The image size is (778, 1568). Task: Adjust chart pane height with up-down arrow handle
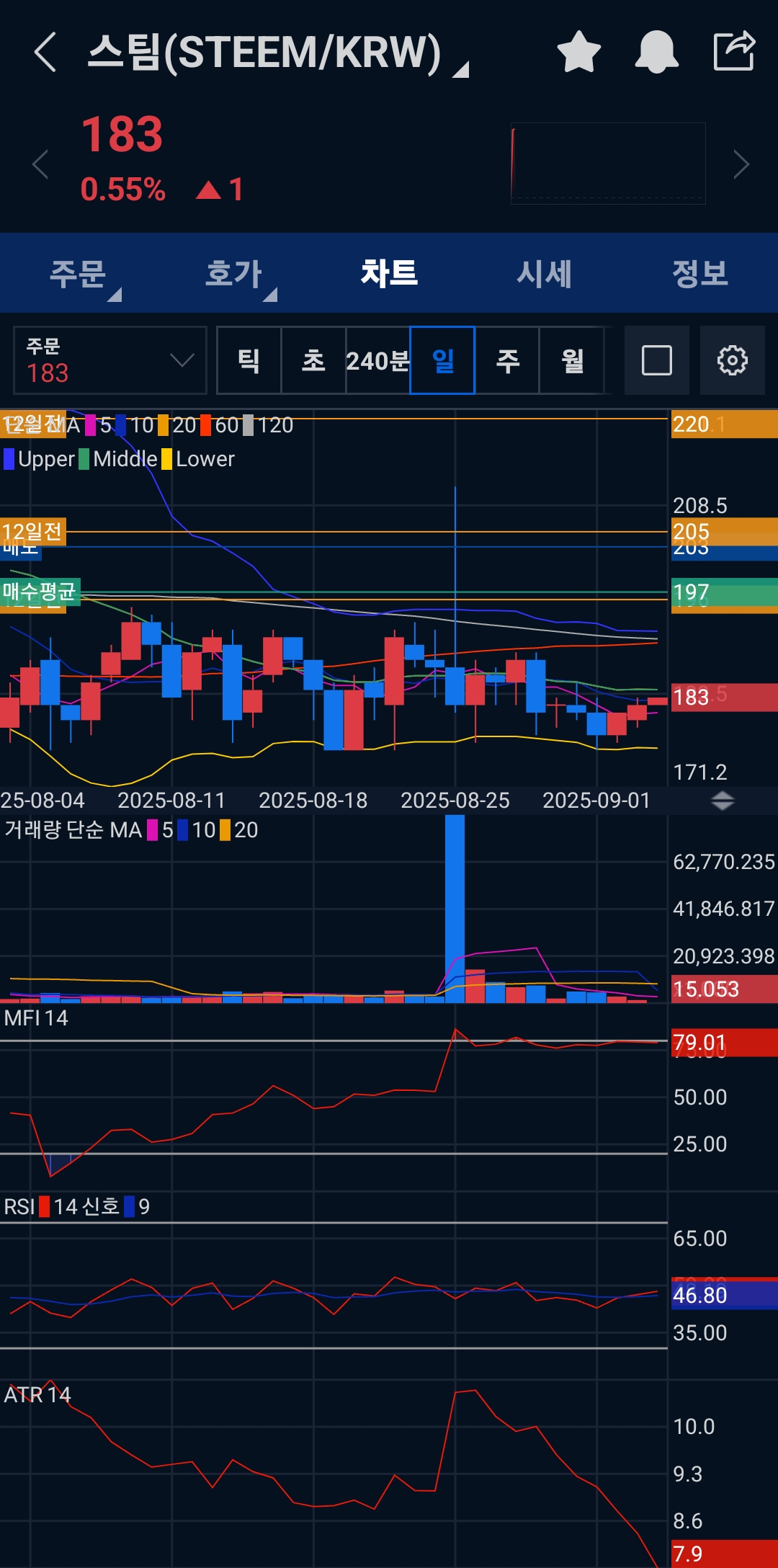point(723,801)
